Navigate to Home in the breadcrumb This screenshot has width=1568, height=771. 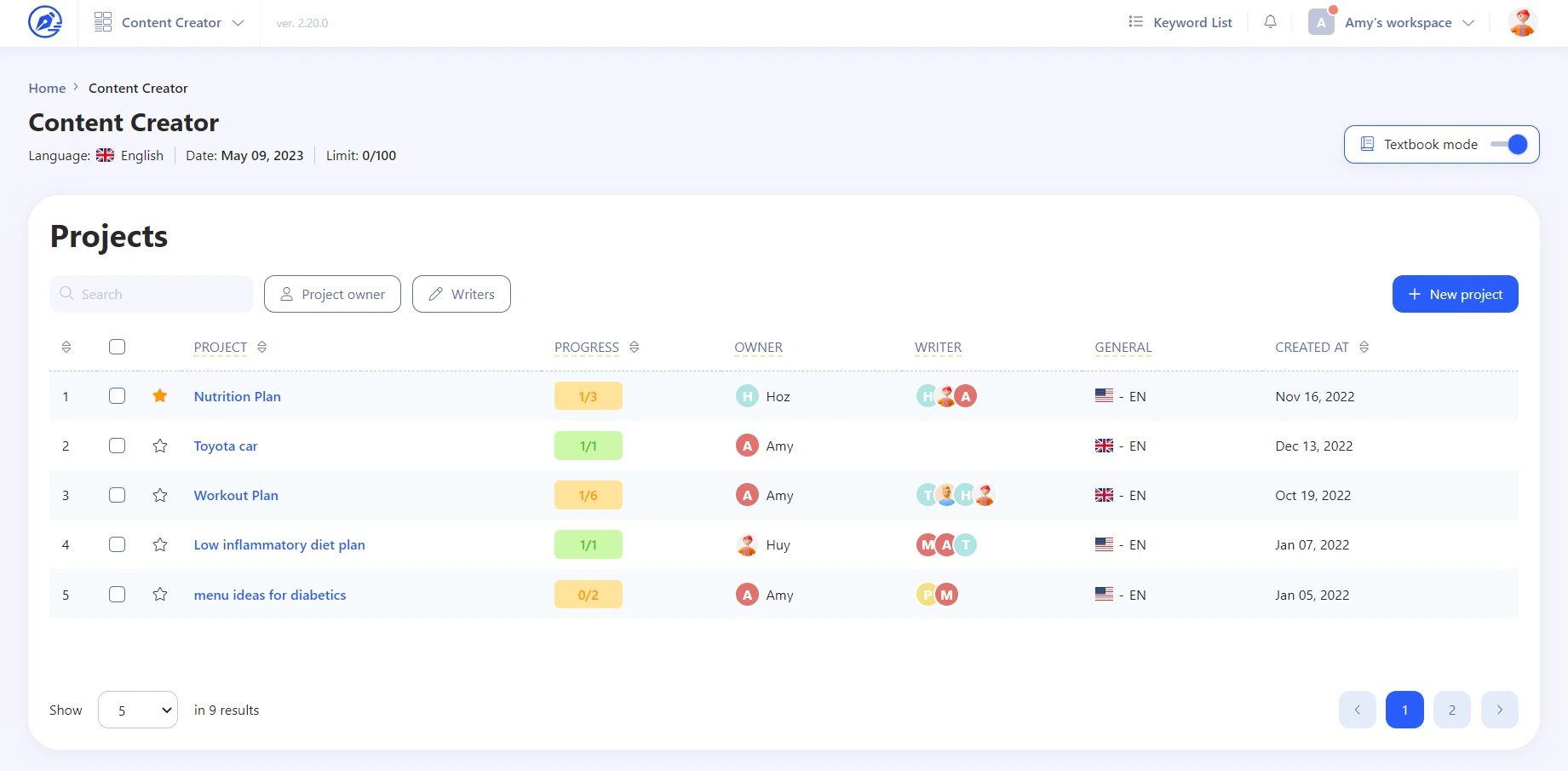(47, 88)
